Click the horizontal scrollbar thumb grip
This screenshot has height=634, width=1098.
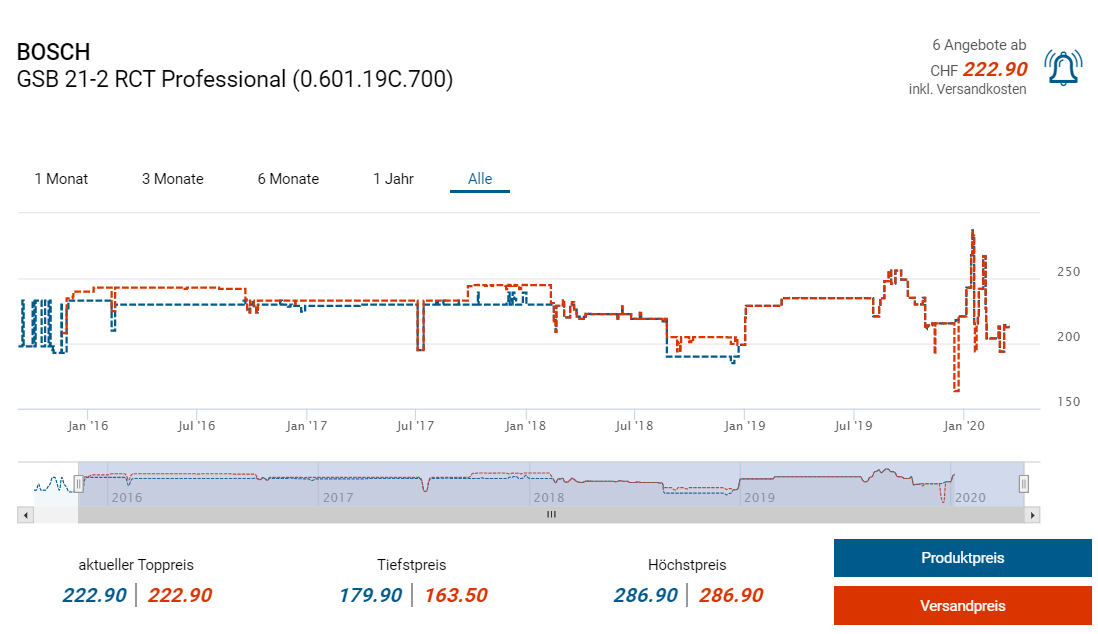tap(551, 515)
